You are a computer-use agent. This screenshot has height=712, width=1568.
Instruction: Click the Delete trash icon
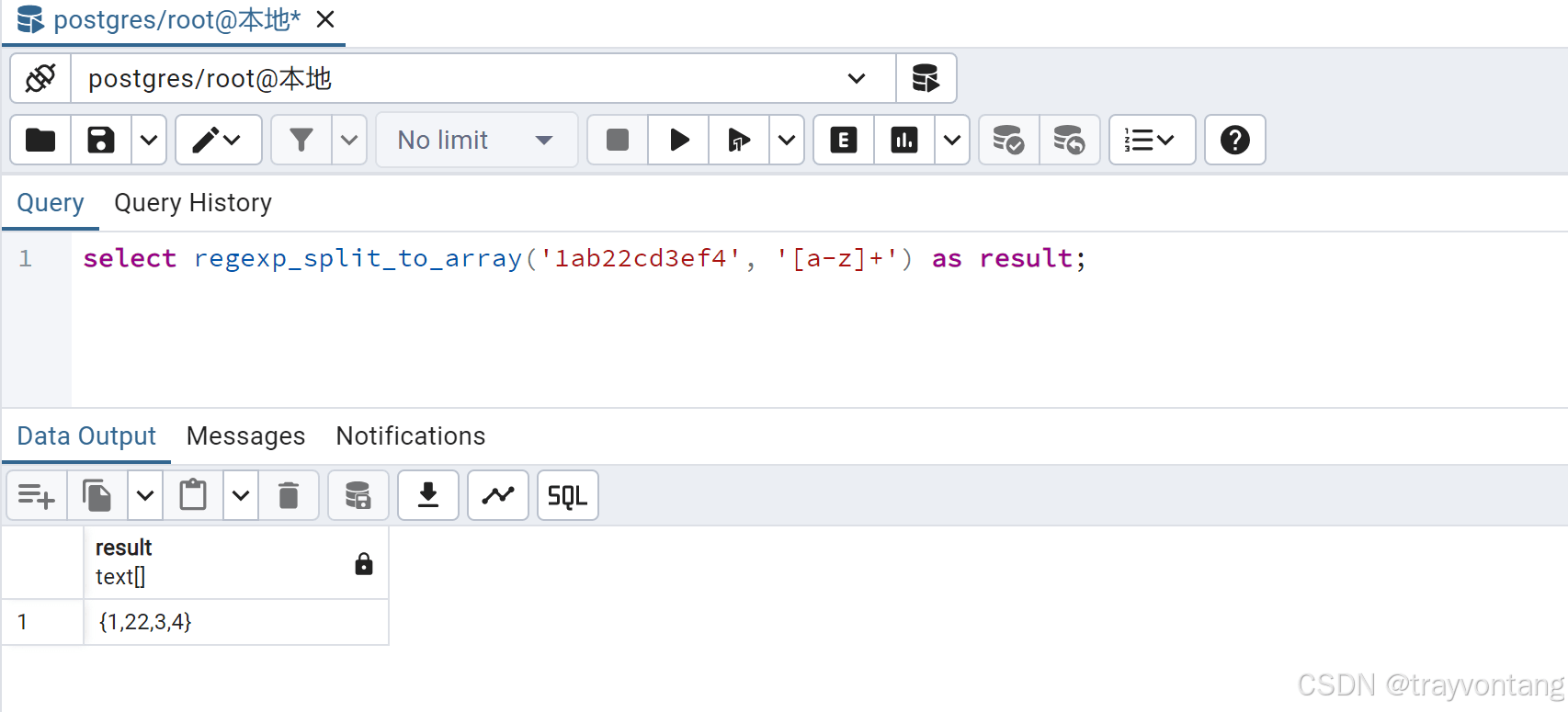point(289,495)
